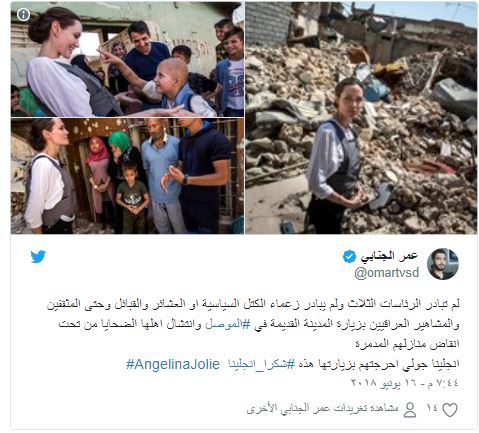The image size is (479, 433).
Task: Click the boy in green shirt photo
Action: (x=132, y=197)
